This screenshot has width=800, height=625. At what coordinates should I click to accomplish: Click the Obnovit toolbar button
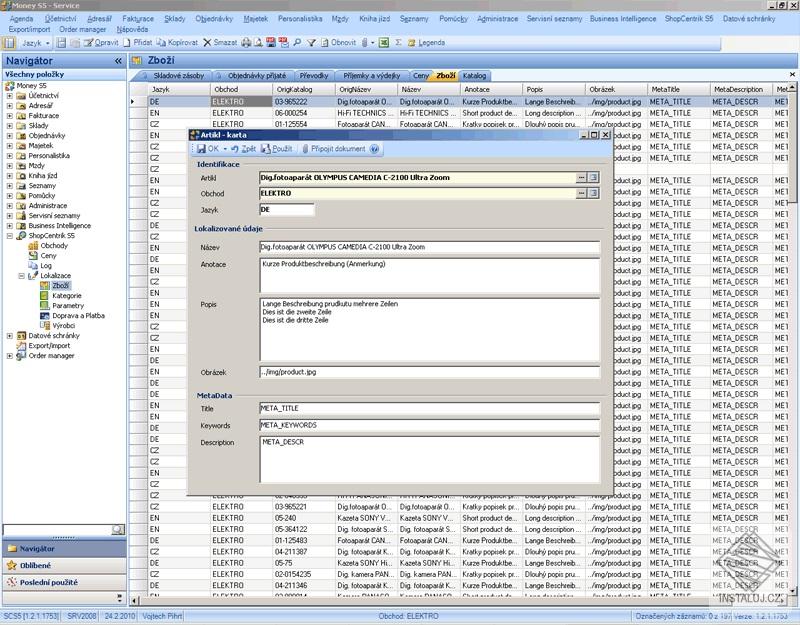pyautogui.click(x=338, y=43)
